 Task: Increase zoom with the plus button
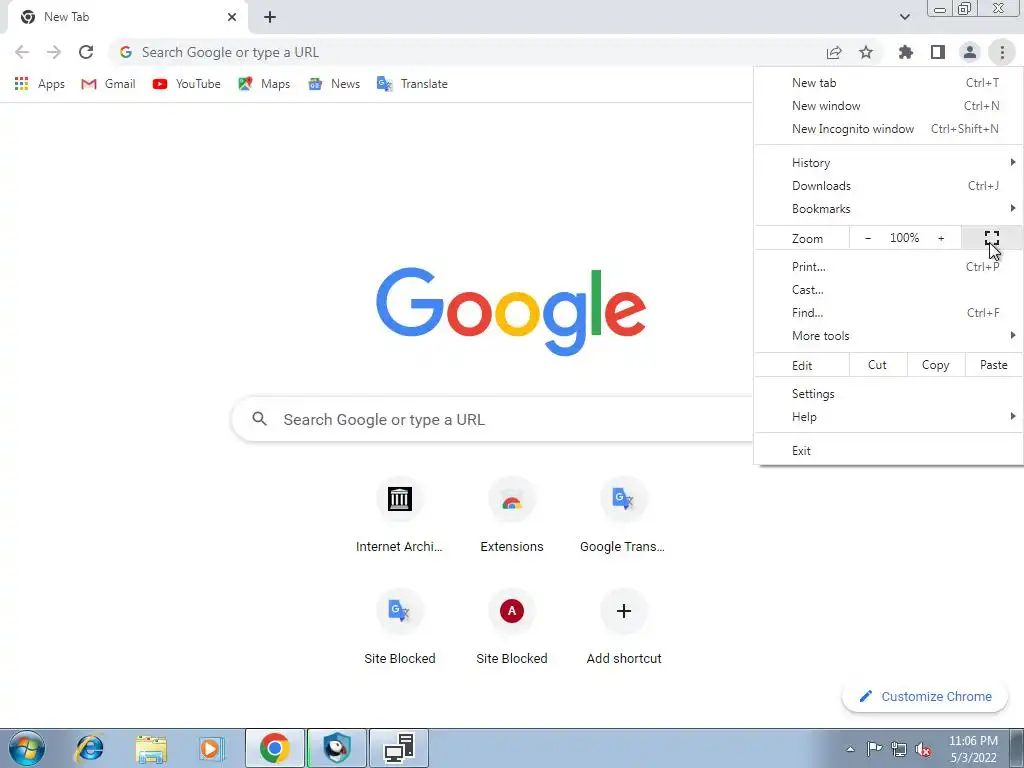tap(941, 238)
